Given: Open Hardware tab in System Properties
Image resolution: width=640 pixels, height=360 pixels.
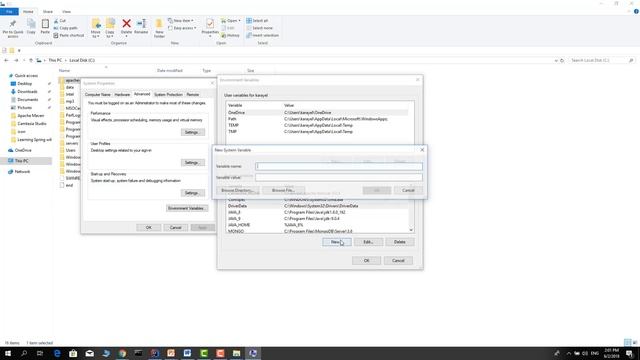Looking at the screenshot, I should [122, 95].
